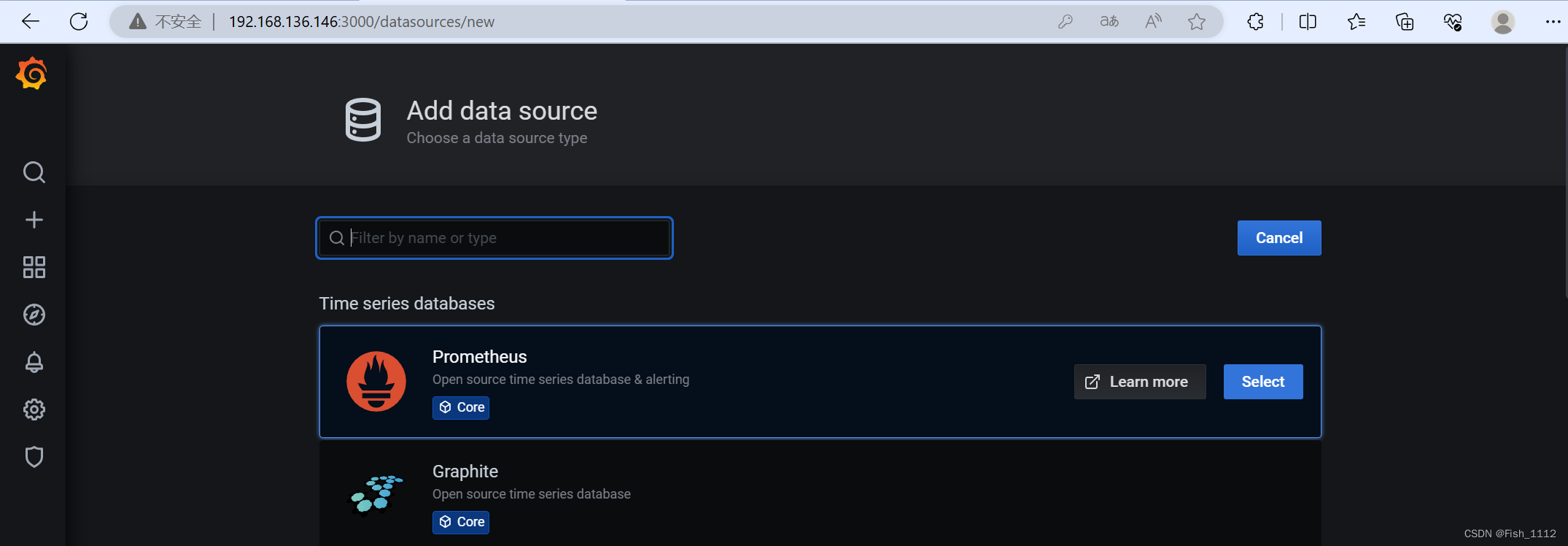This screenshot has width=1568, height=546.
Task: Select the Prometheus data source
Action: click(1263, 382)
